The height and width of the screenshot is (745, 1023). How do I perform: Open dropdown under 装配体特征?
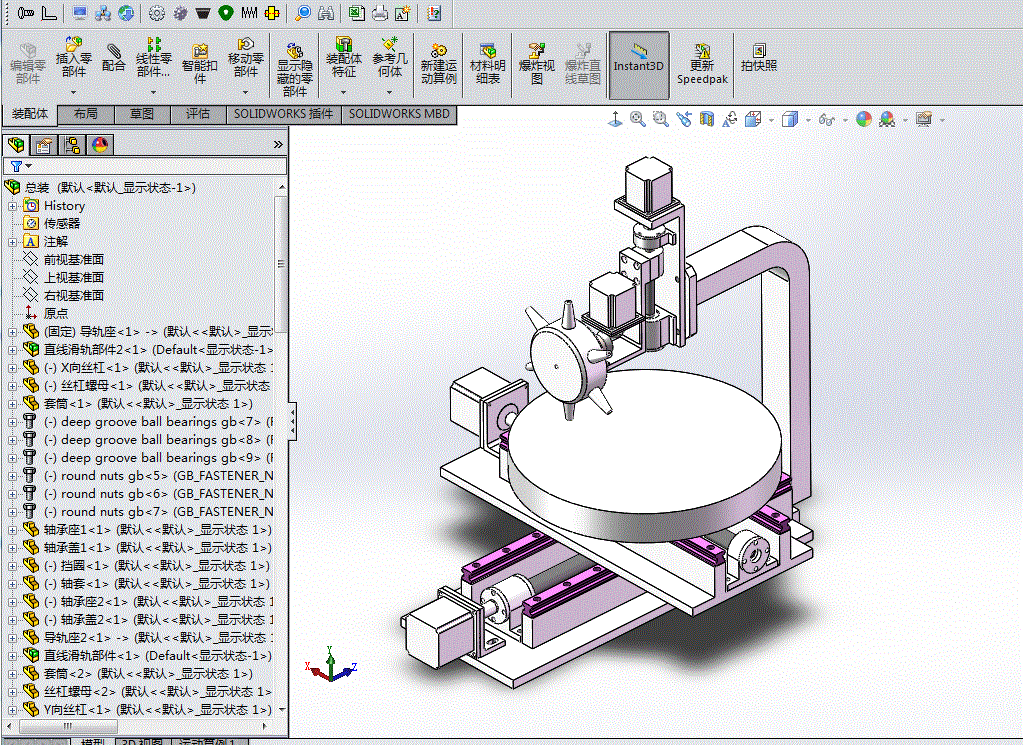pos(344,92)
